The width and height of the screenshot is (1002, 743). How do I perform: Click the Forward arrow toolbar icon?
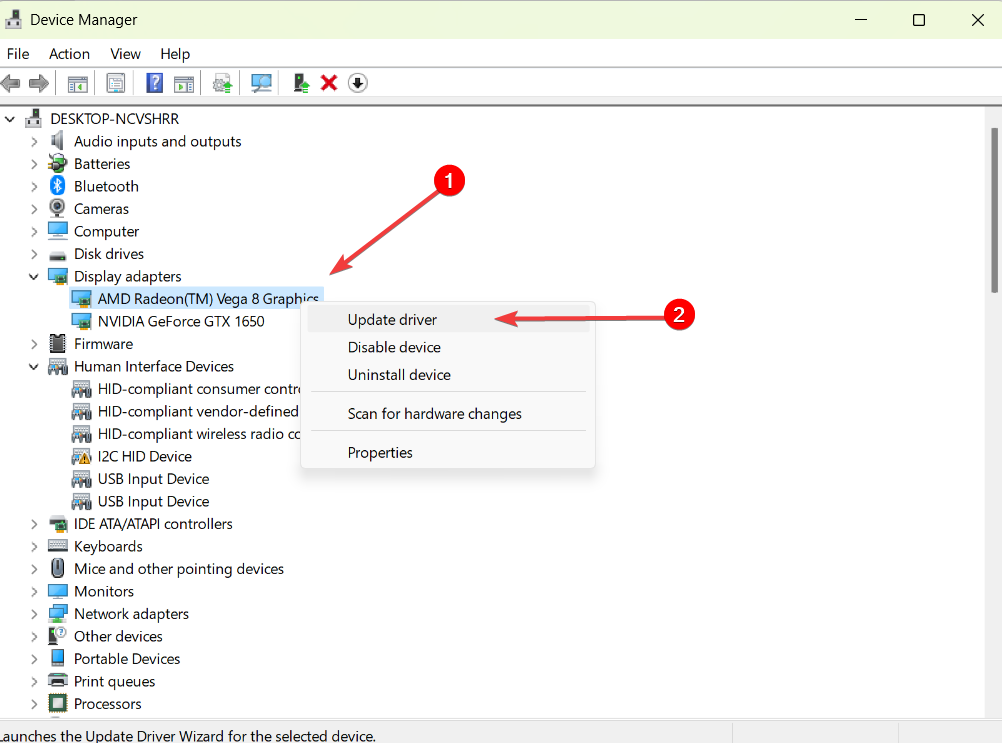(39, 83)
